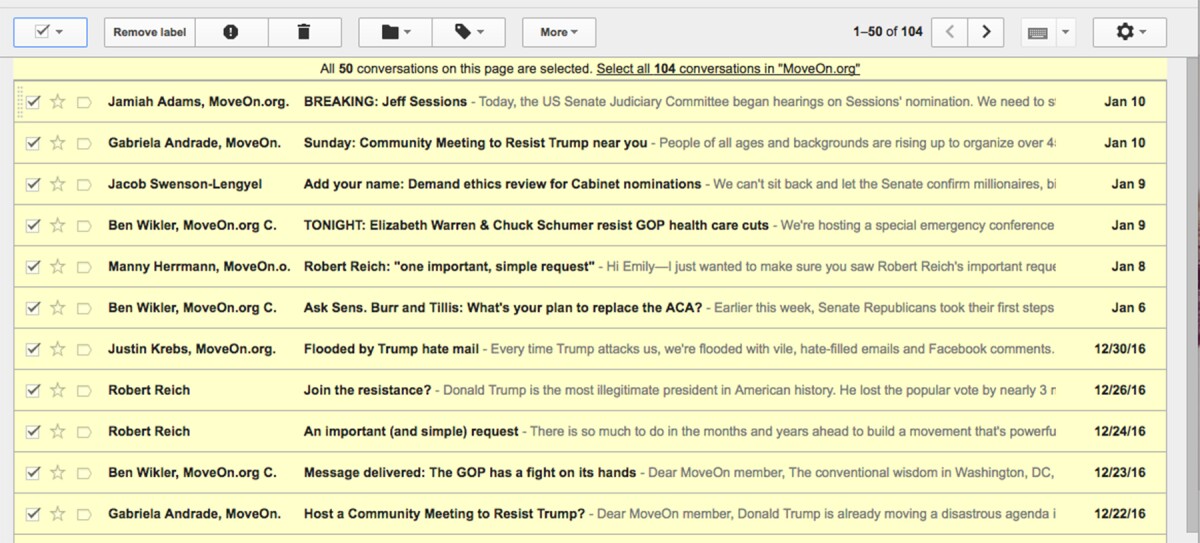The height and width of the screenshot is (543, 1200).
Task: Star the Manny Herrmann Robert Reich email
Action: click(x=58, y=266)
